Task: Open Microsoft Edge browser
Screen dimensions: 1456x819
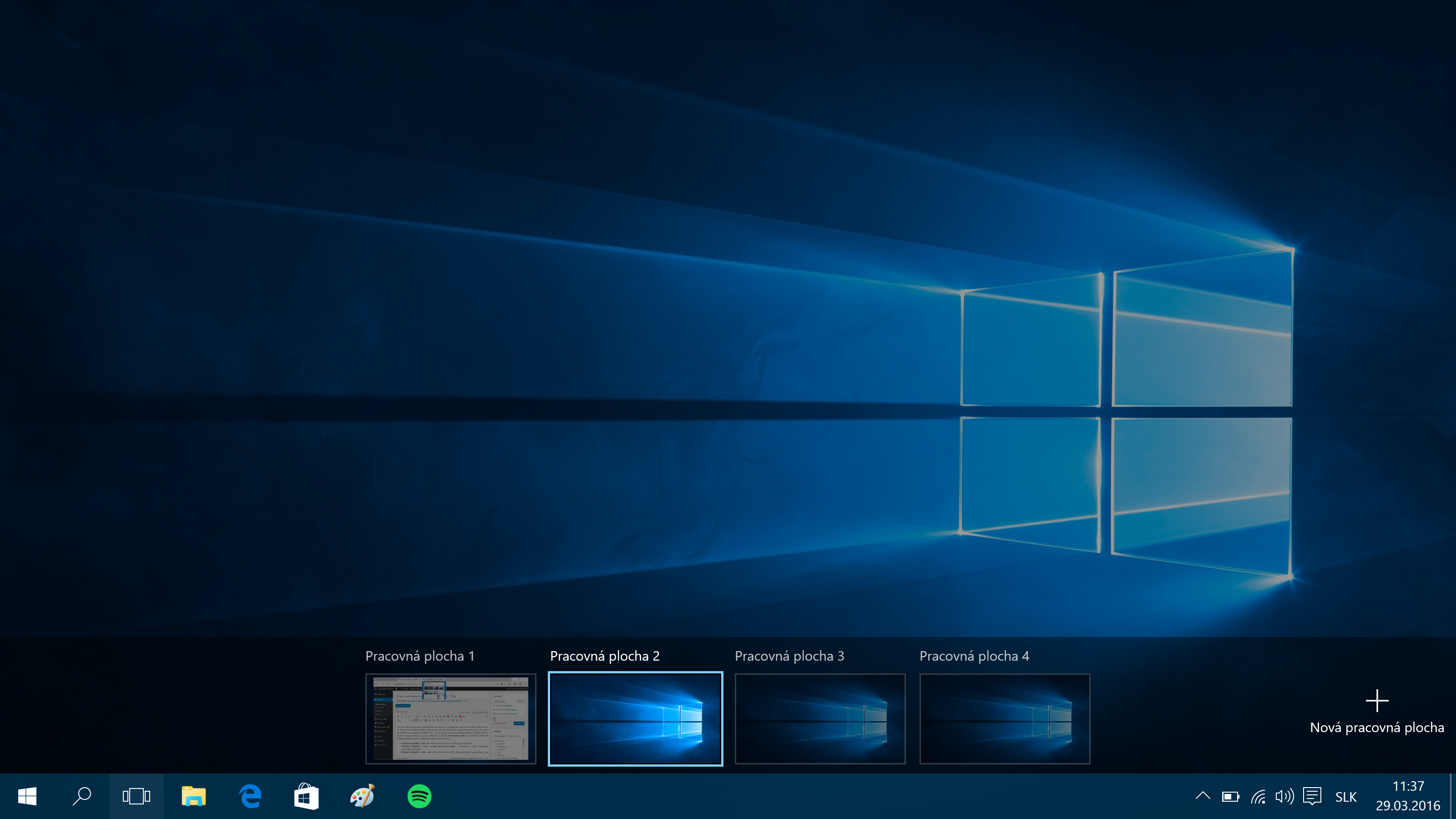Action: [x=250, y=796]
